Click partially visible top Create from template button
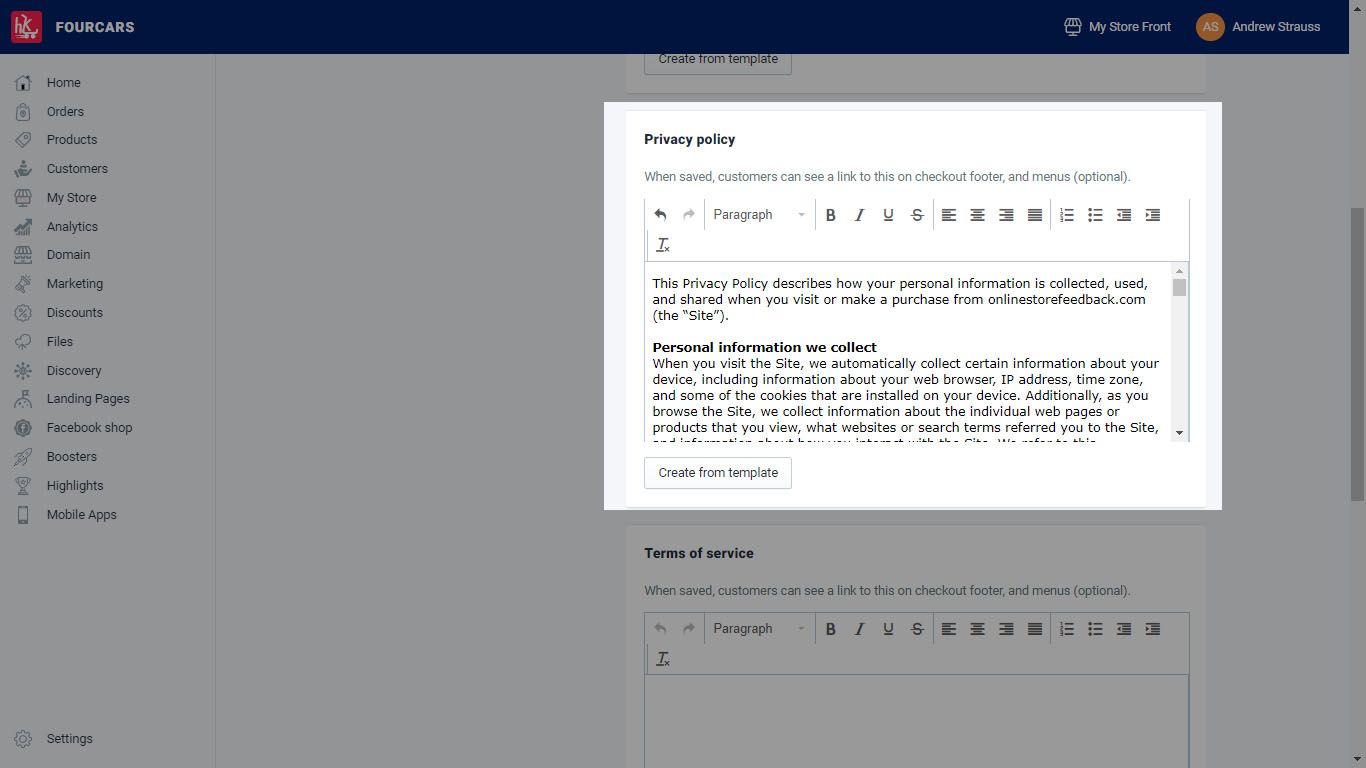The image size is (1366, 768). [718, 62]
